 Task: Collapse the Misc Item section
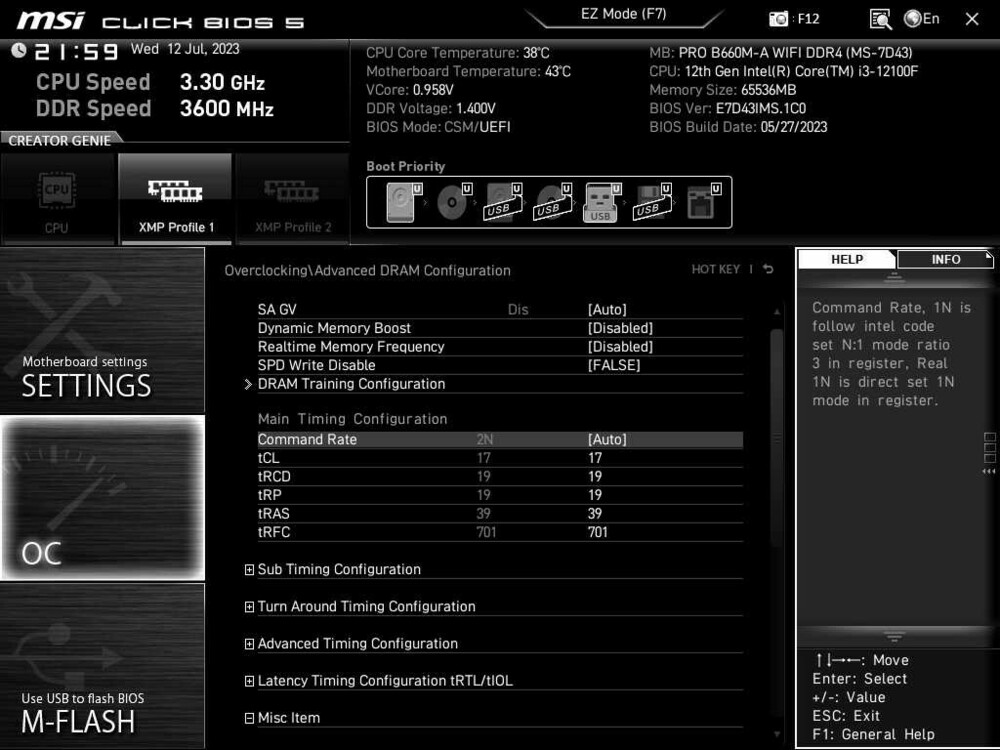point(248,717)
